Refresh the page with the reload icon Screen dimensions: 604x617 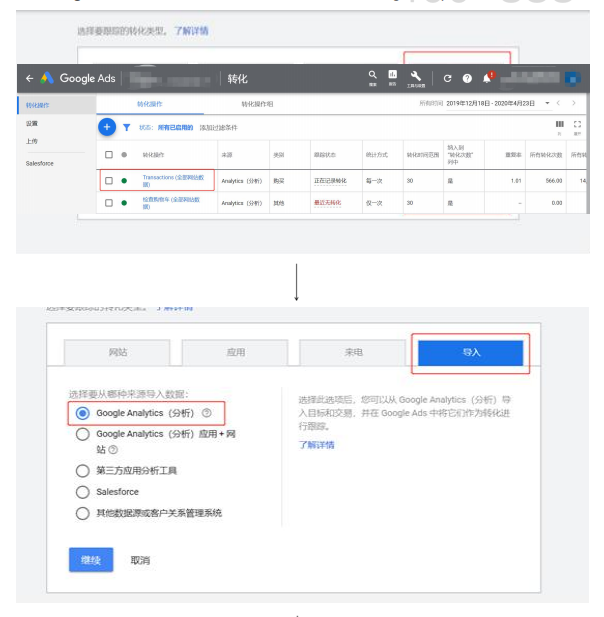click(x=447, y=78)
